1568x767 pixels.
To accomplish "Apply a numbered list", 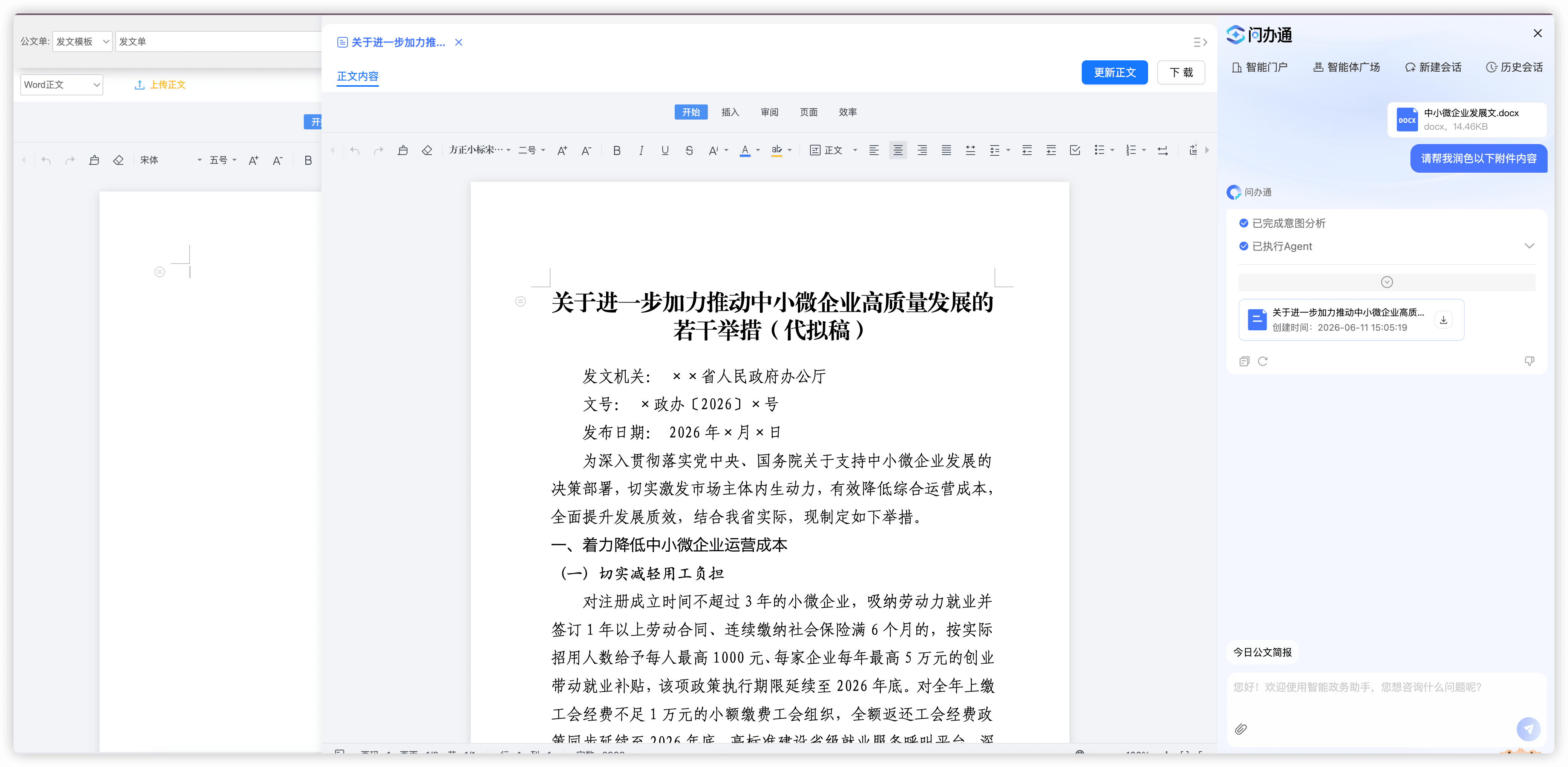I will pyautogui.click(x=1131, y=150).
